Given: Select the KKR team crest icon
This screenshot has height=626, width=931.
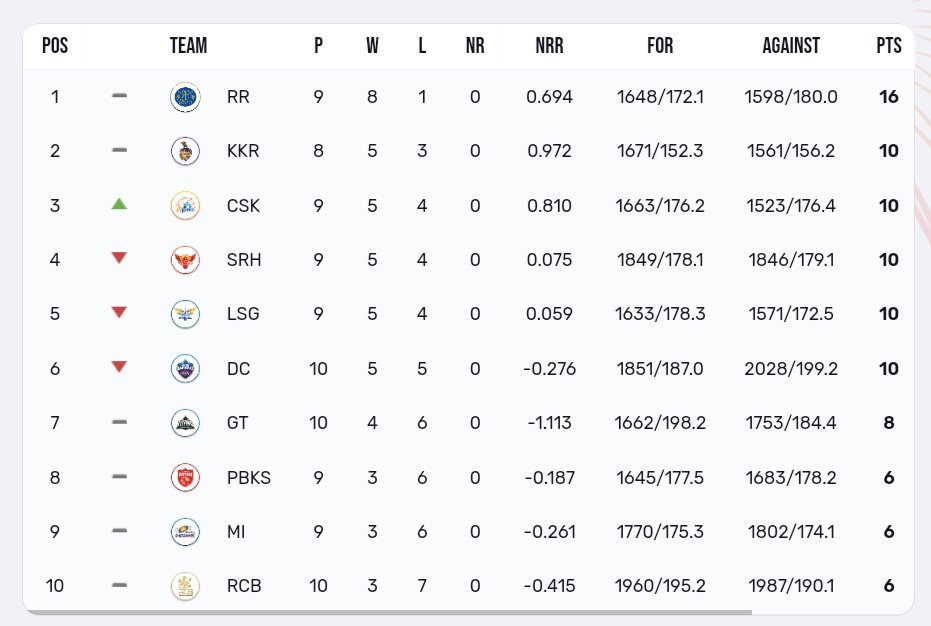Looking at the screenshot, I should click(x=185, y=151).
